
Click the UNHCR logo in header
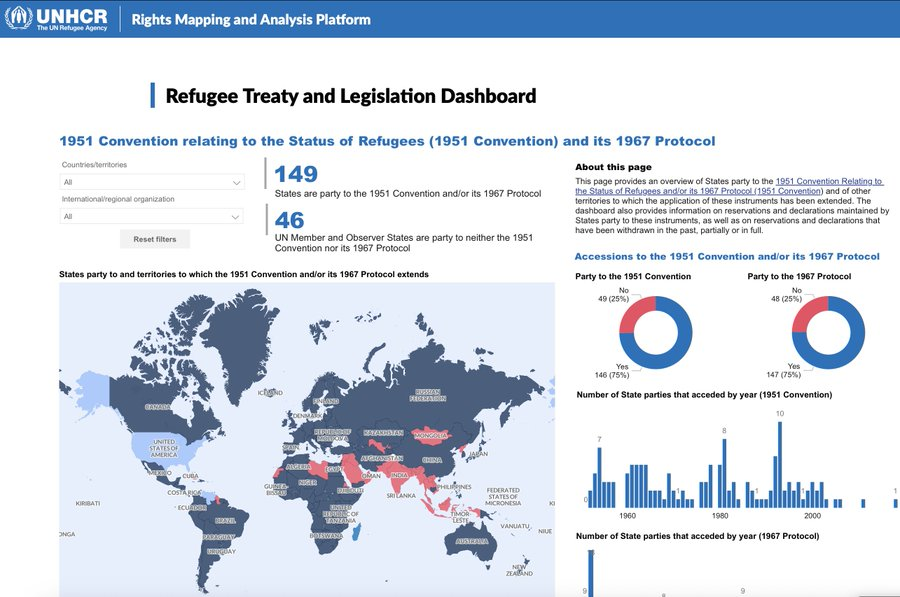(56, 18)
